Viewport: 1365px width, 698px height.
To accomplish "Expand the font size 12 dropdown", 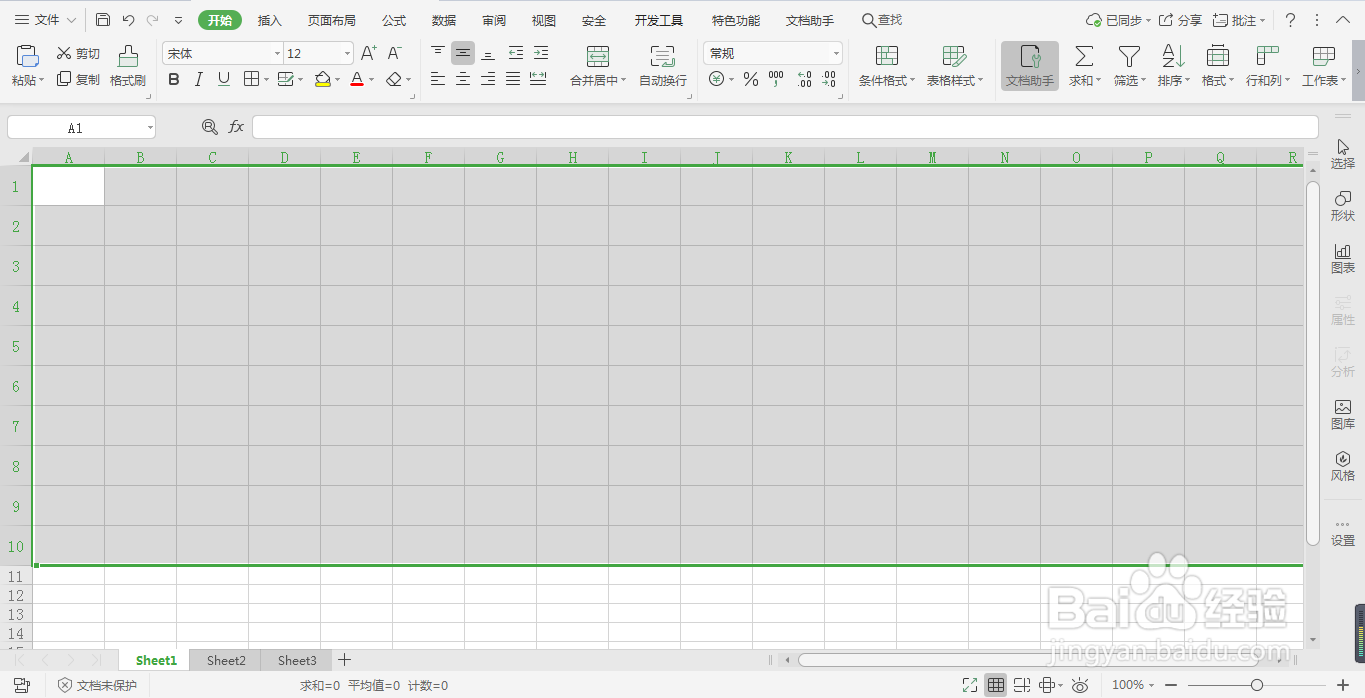I will coord(347,54).
